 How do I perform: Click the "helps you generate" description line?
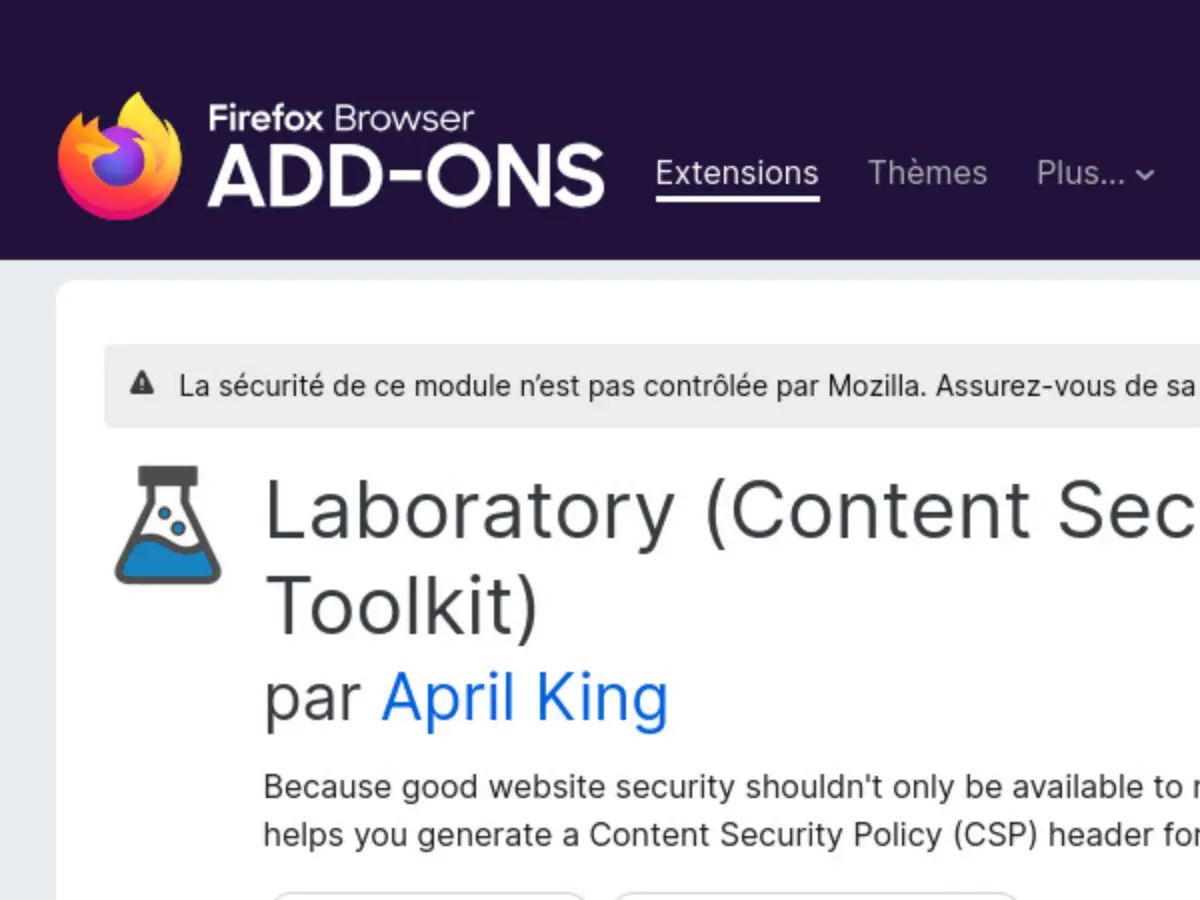coord(720,834)
